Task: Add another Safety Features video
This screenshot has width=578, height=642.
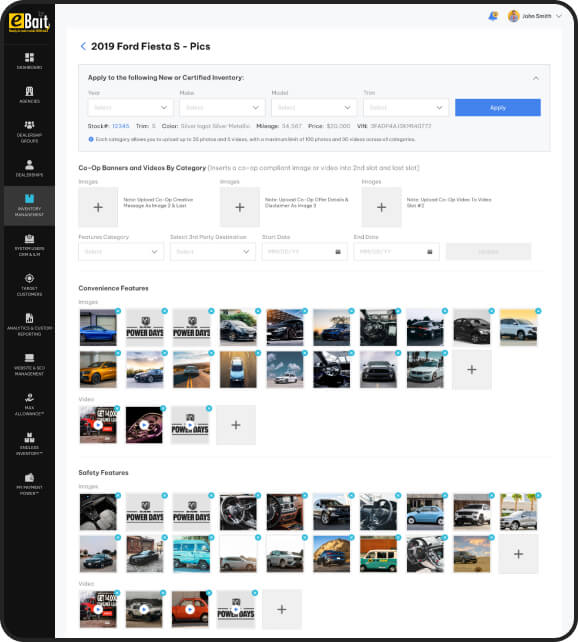Action: click(282, 609)
